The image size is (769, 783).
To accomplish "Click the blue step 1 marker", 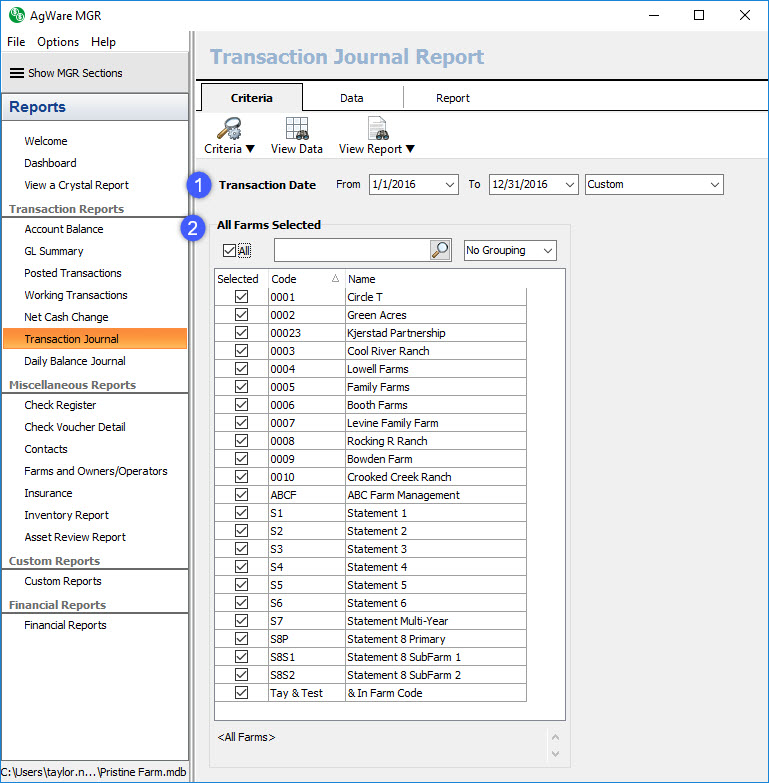I will point(197,185).
